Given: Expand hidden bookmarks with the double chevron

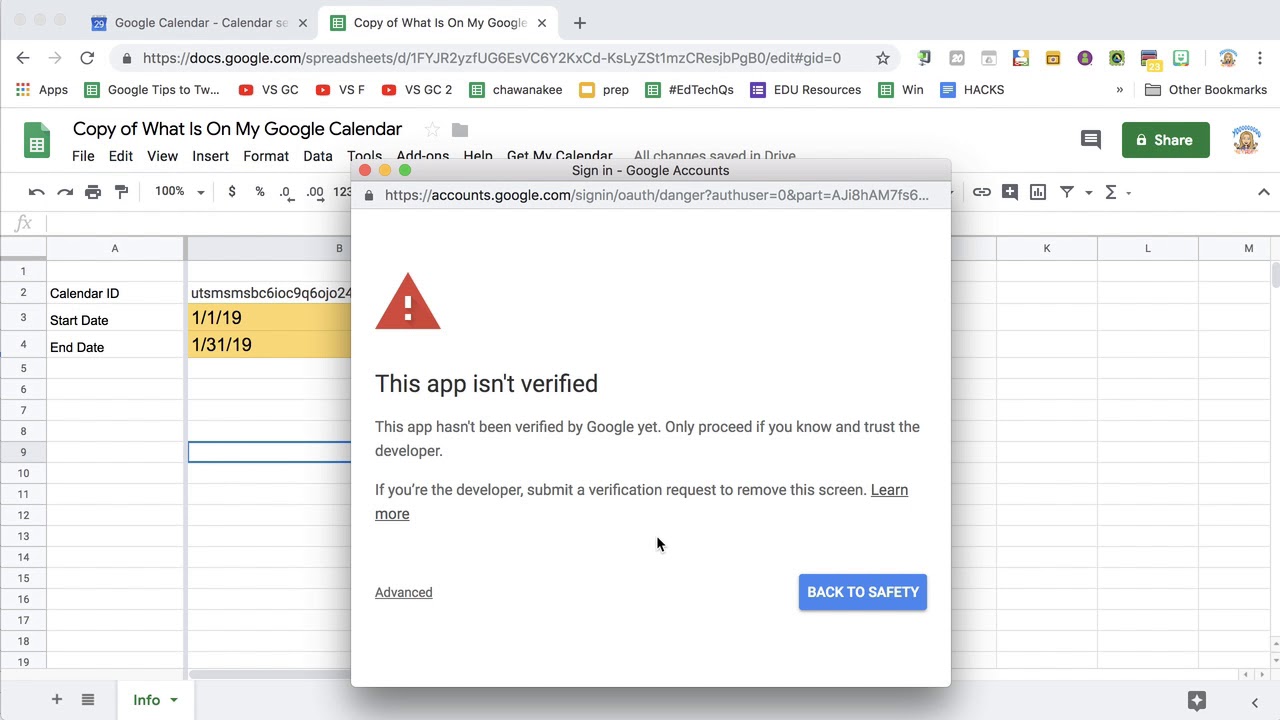Looking at the screenshot, I should pos(1119,90).
